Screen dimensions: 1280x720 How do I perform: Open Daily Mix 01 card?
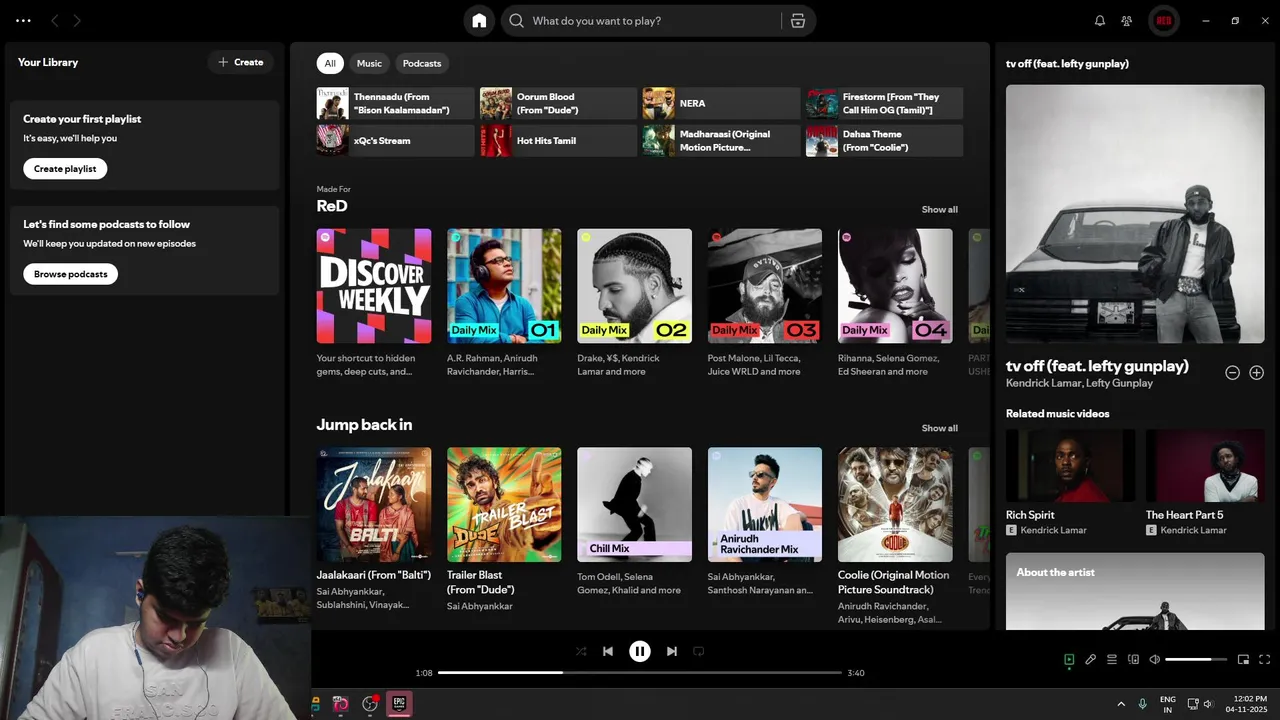[x=504, y=303]
